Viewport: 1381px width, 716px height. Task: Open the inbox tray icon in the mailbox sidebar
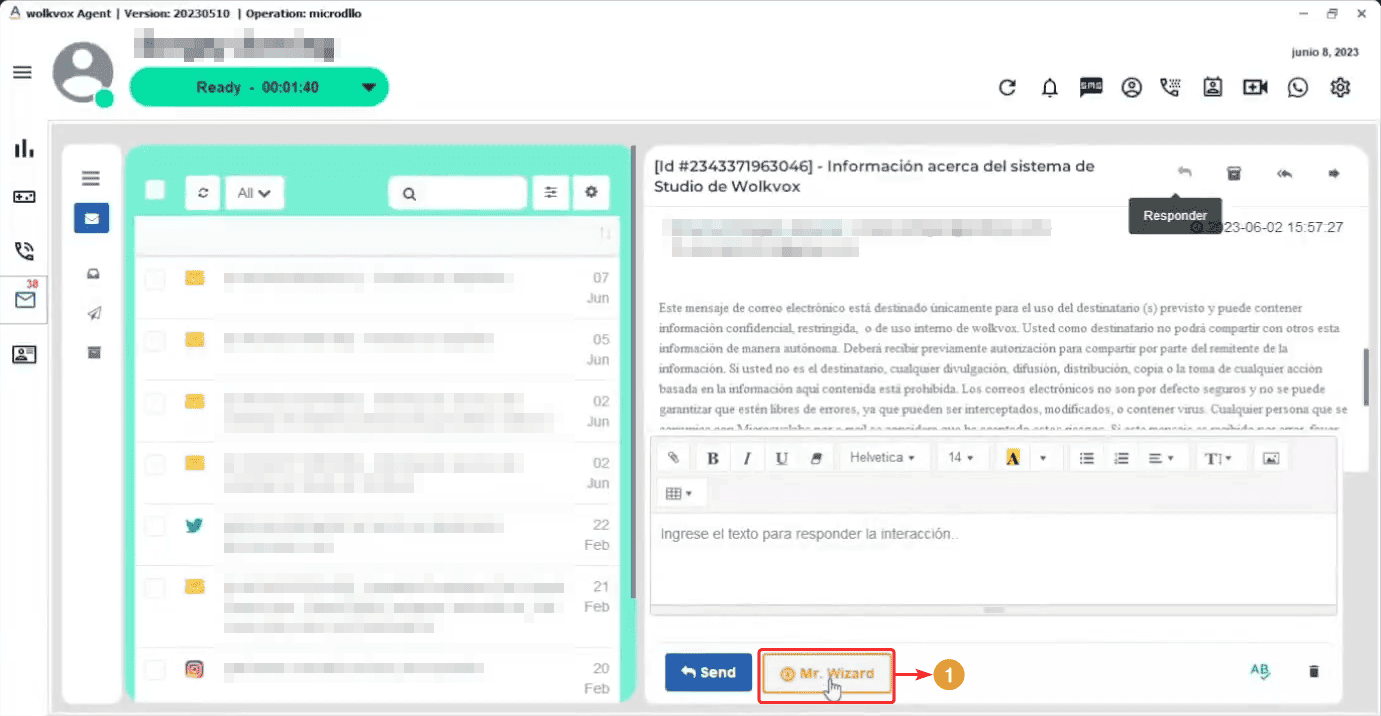tap(94, 274)
